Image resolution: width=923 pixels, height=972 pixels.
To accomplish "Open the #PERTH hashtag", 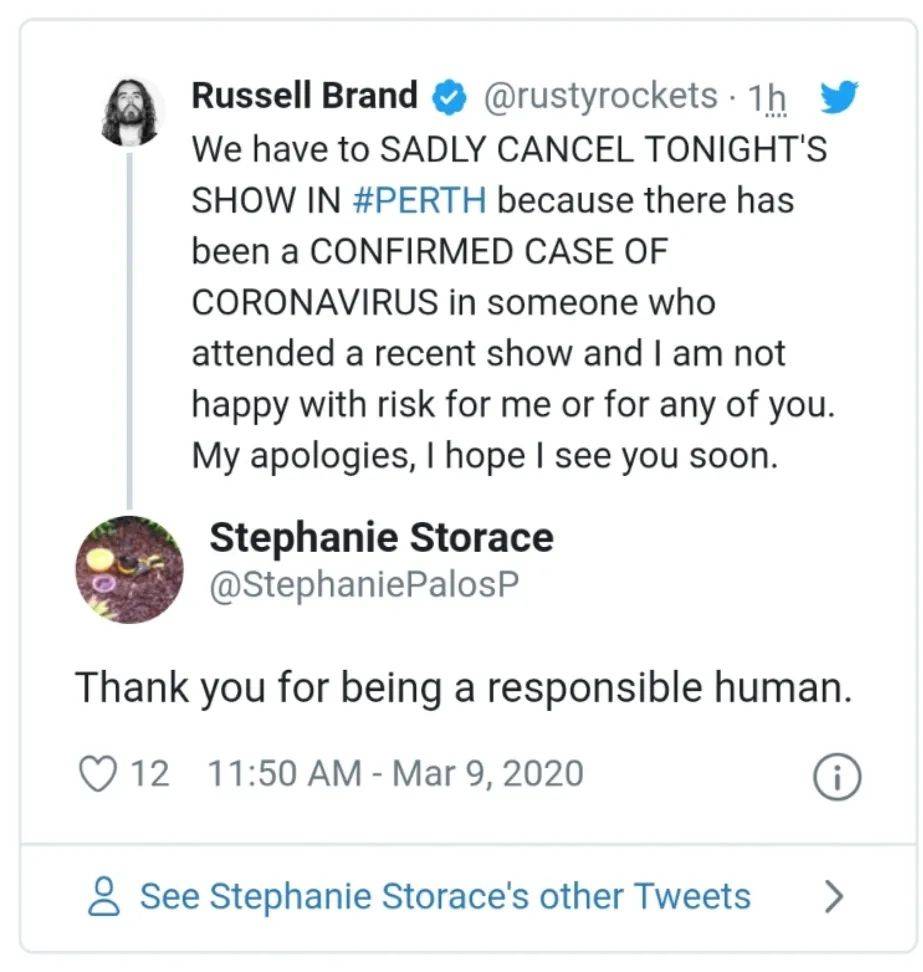I will [420, 201].
